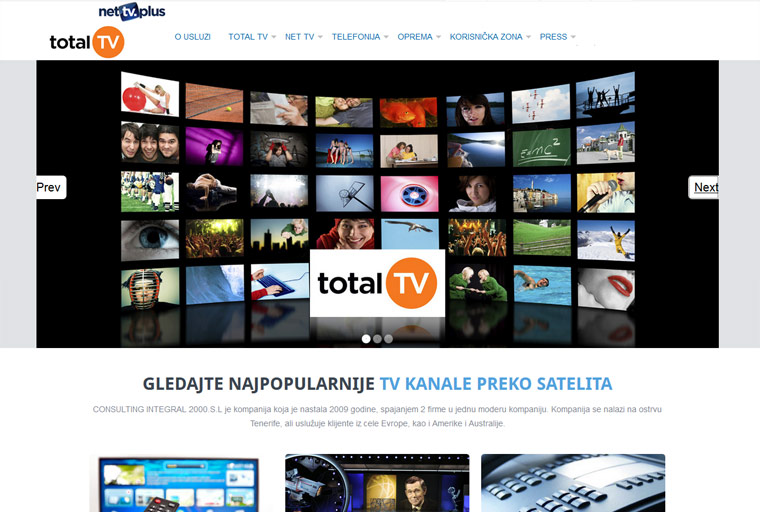Click the film reel tile in slide
The image size is (760, 512).
pos(410,194)
